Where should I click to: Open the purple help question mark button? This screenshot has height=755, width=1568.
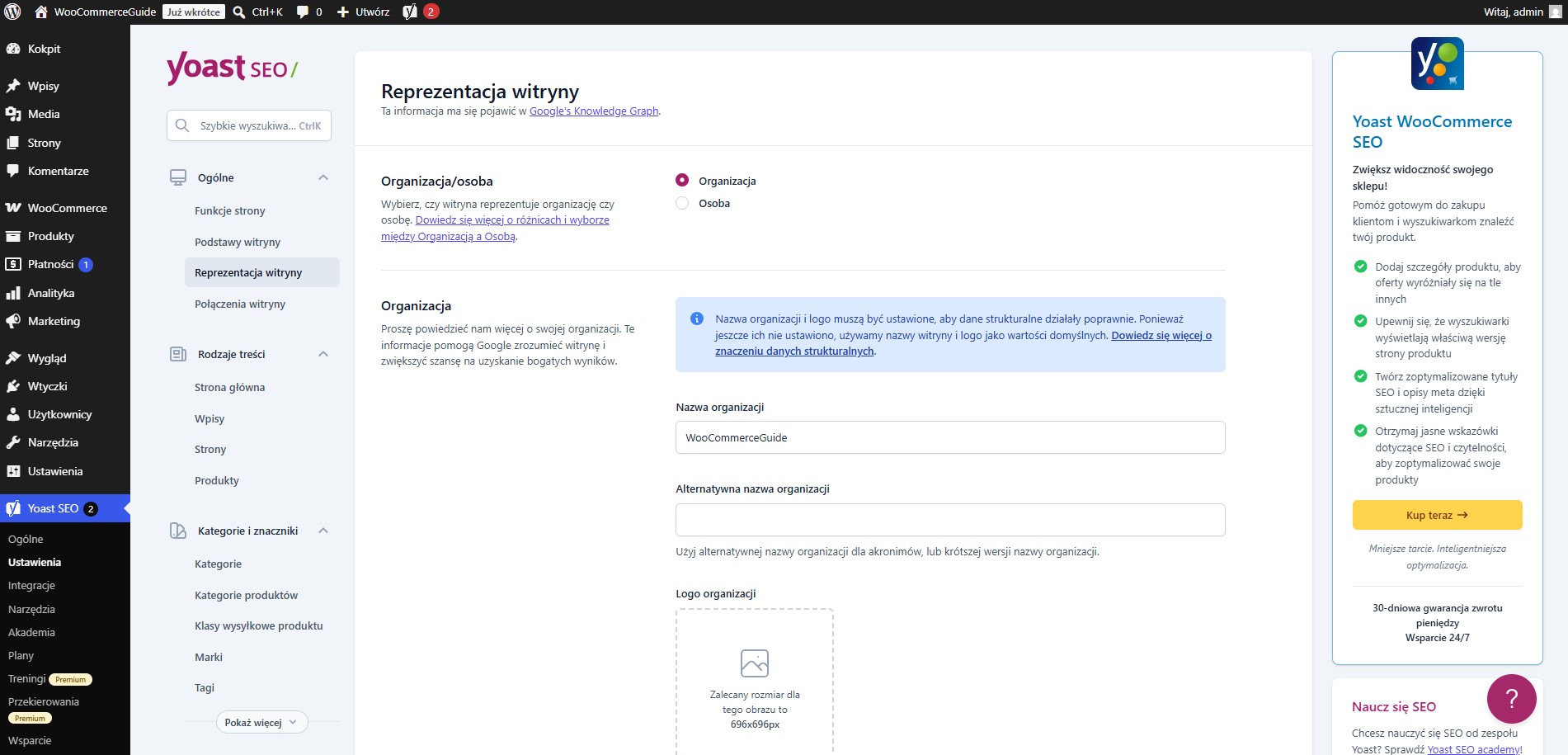[1511, 699]
